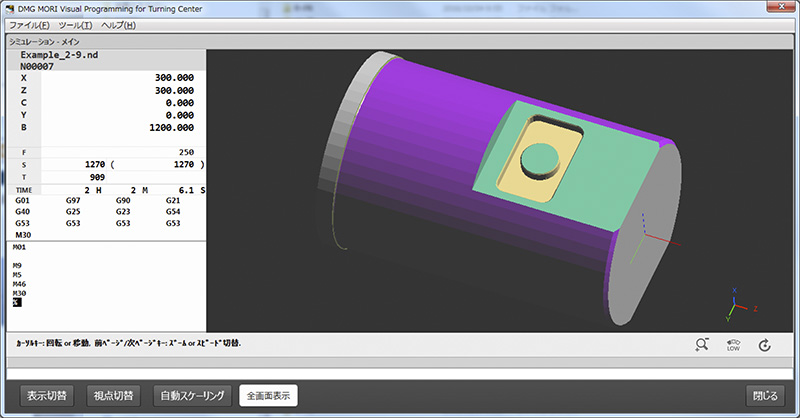Click the DMG MORI title bar app icon
Screen dimensions: 800x418
point(10,8)
